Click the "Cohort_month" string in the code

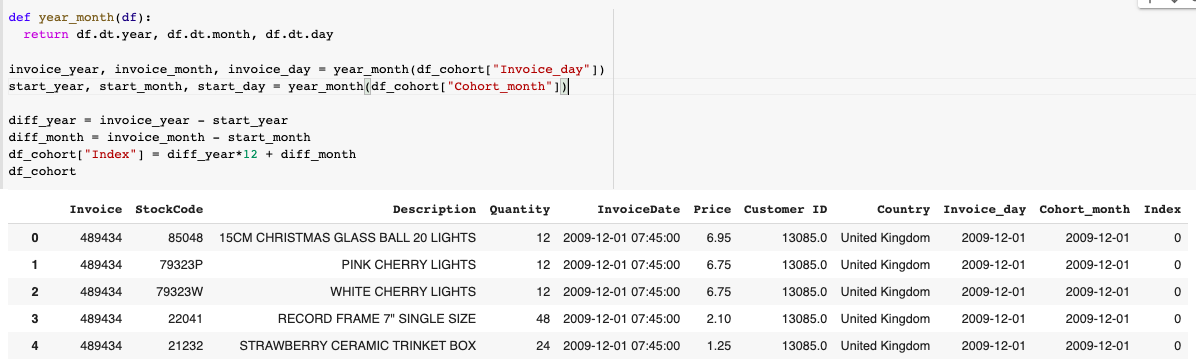[x=501, y=87]
